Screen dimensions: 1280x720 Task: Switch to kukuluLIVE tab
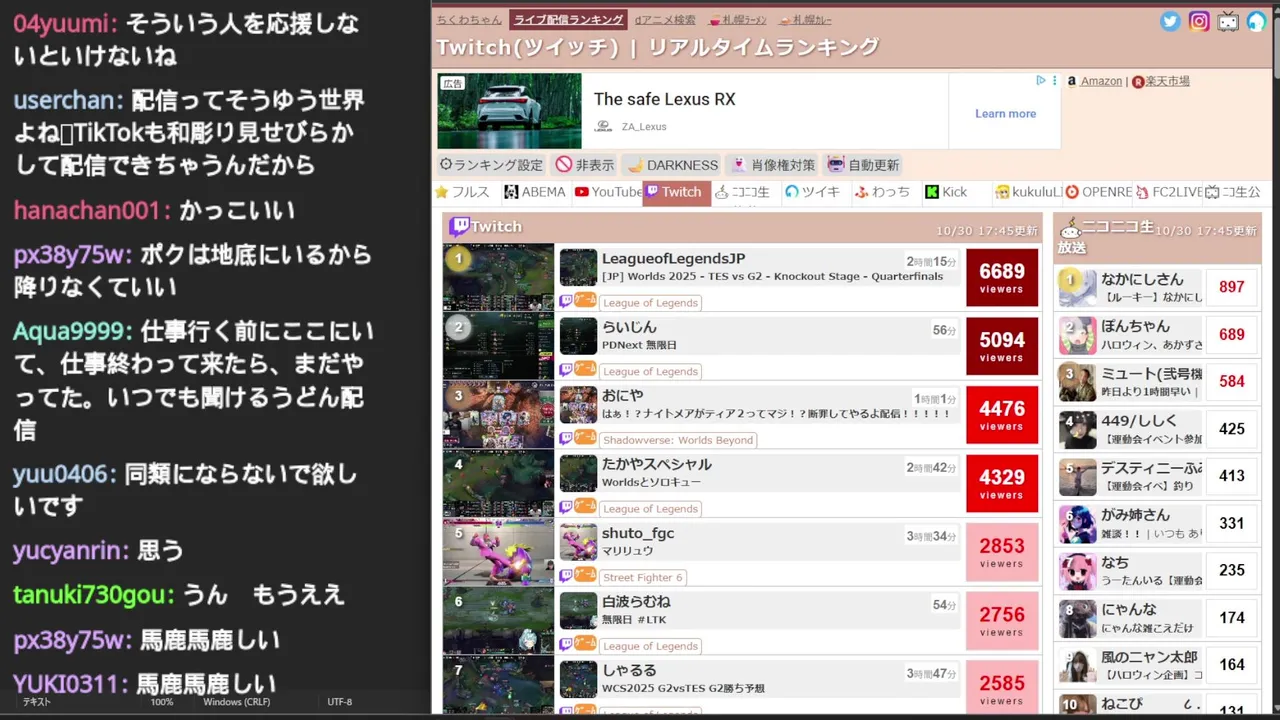pyautogui.click(x=1027, y=192)
